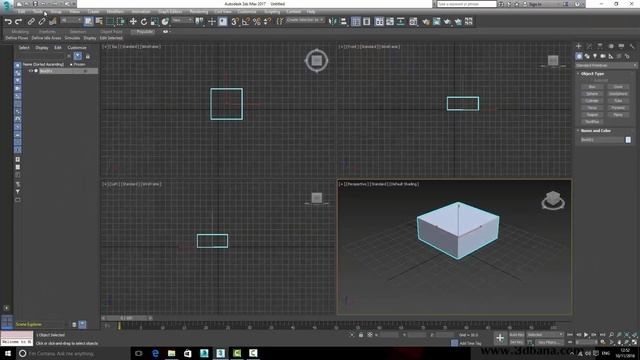This screenshot has width=640, height=360.
Task: Open the Curve Editor from toolbar
Action: coord(390,22)
